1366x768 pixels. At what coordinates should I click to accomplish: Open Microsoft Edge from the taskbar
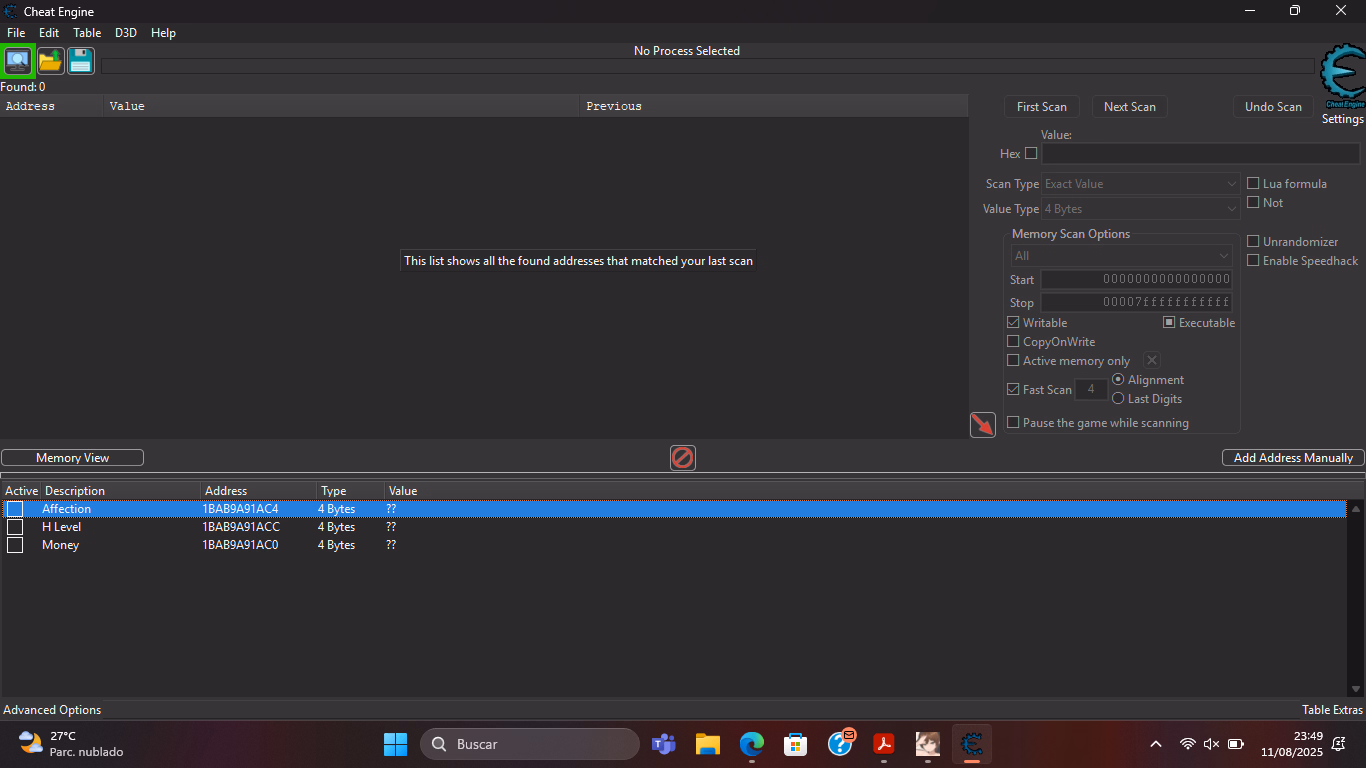(752, 744)
